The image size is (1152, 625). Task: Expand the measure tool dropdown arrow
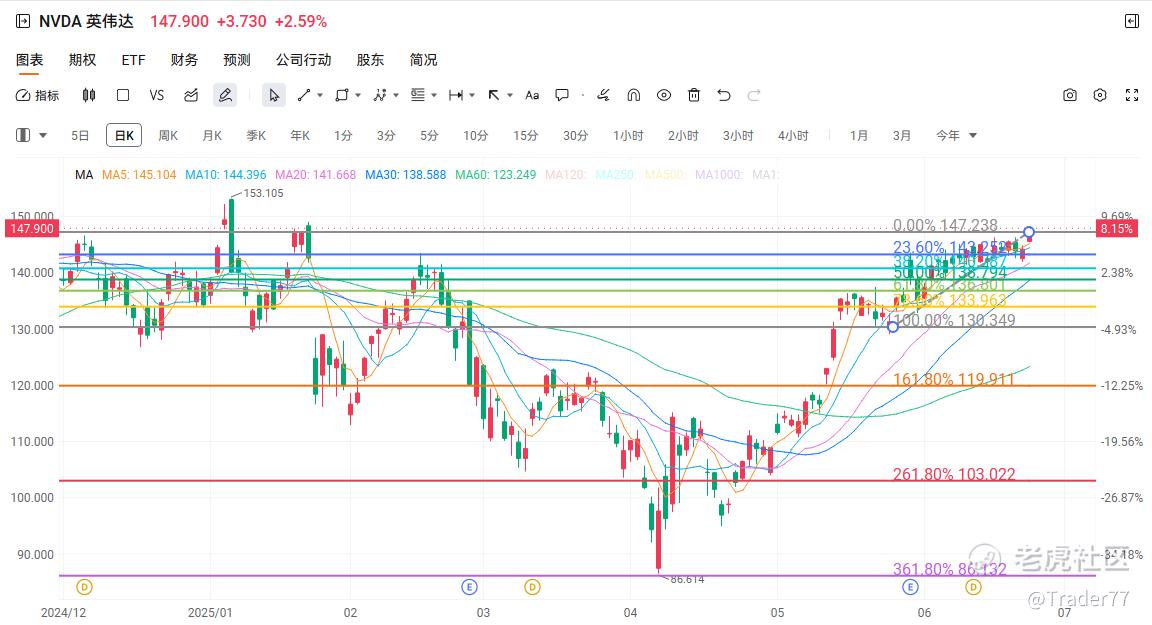(x=472, y=95)
